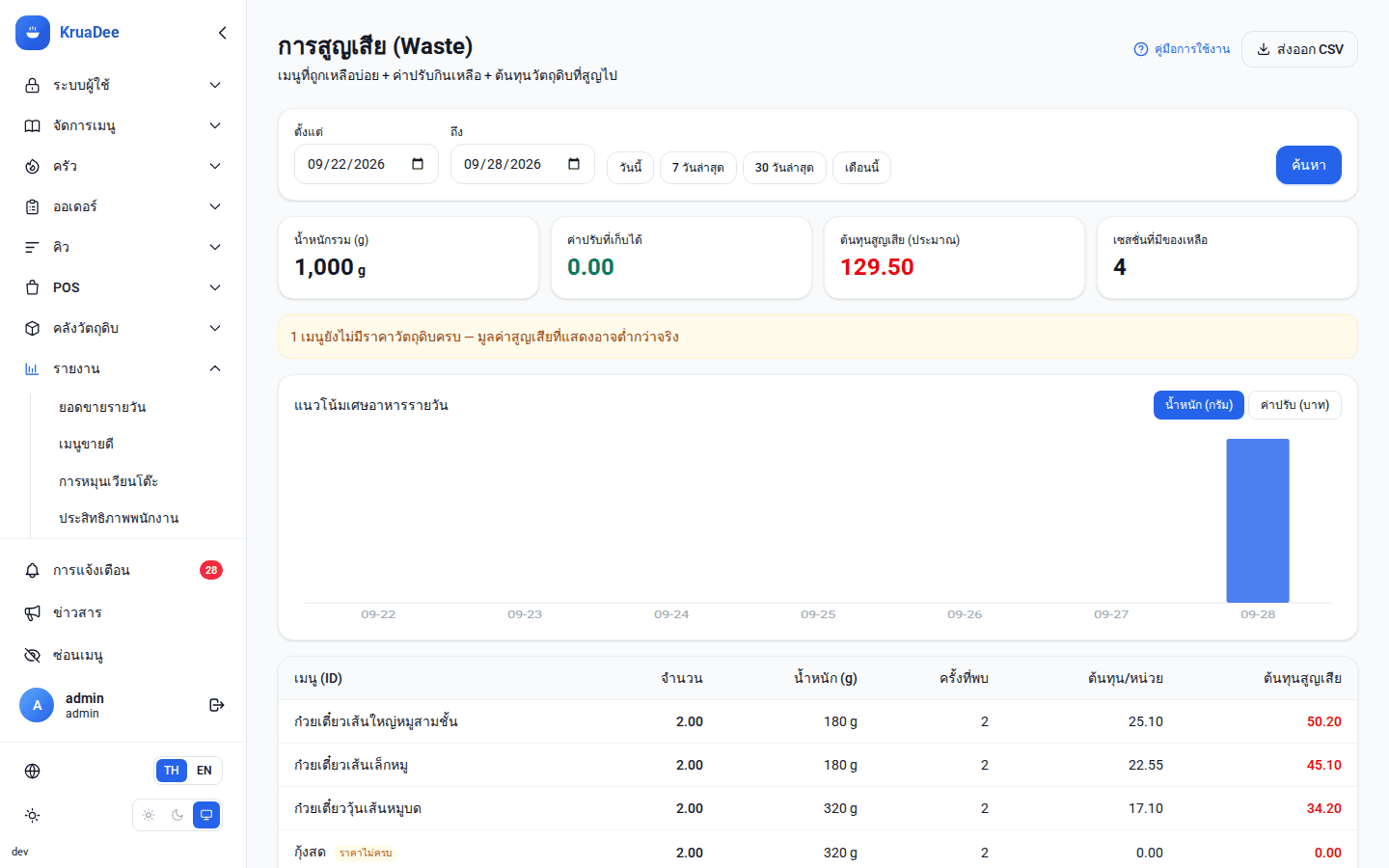Click the crossed-eye icon for ซ่อนเมนู
The width and height of the screenshot is (1389, 868).
32,655
